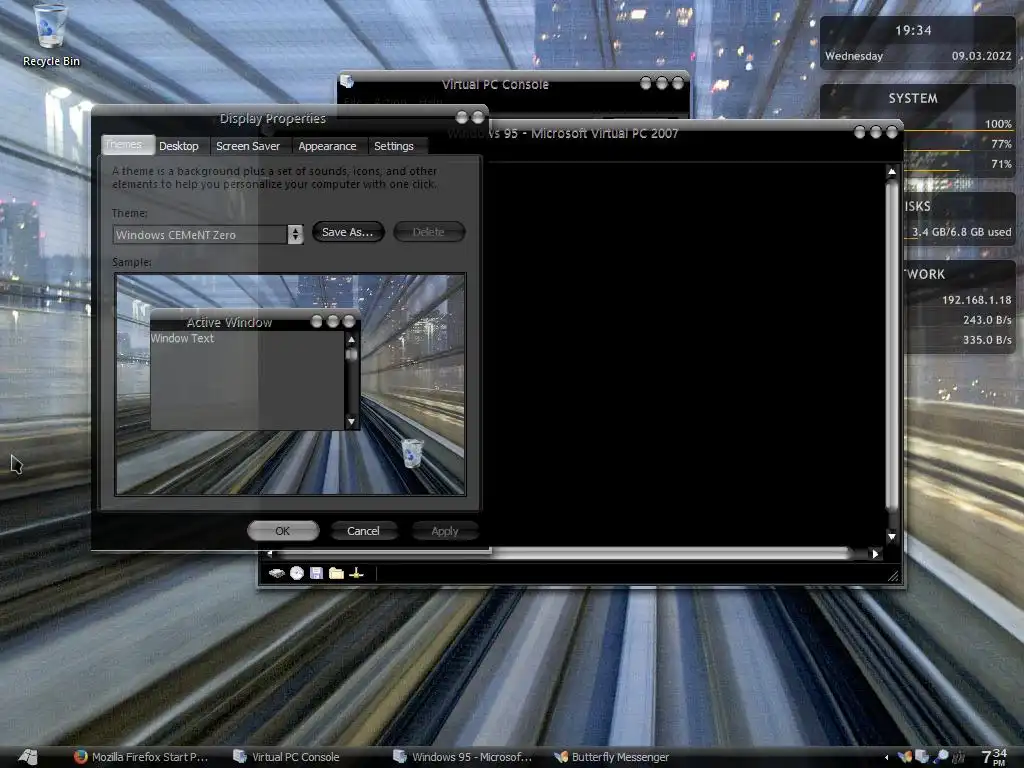This screenshot has height=768, width=1024.
Task: Click the Recycle Bin icon in theme sample preview
Action: pyautogui.click(x=412, y=453)
